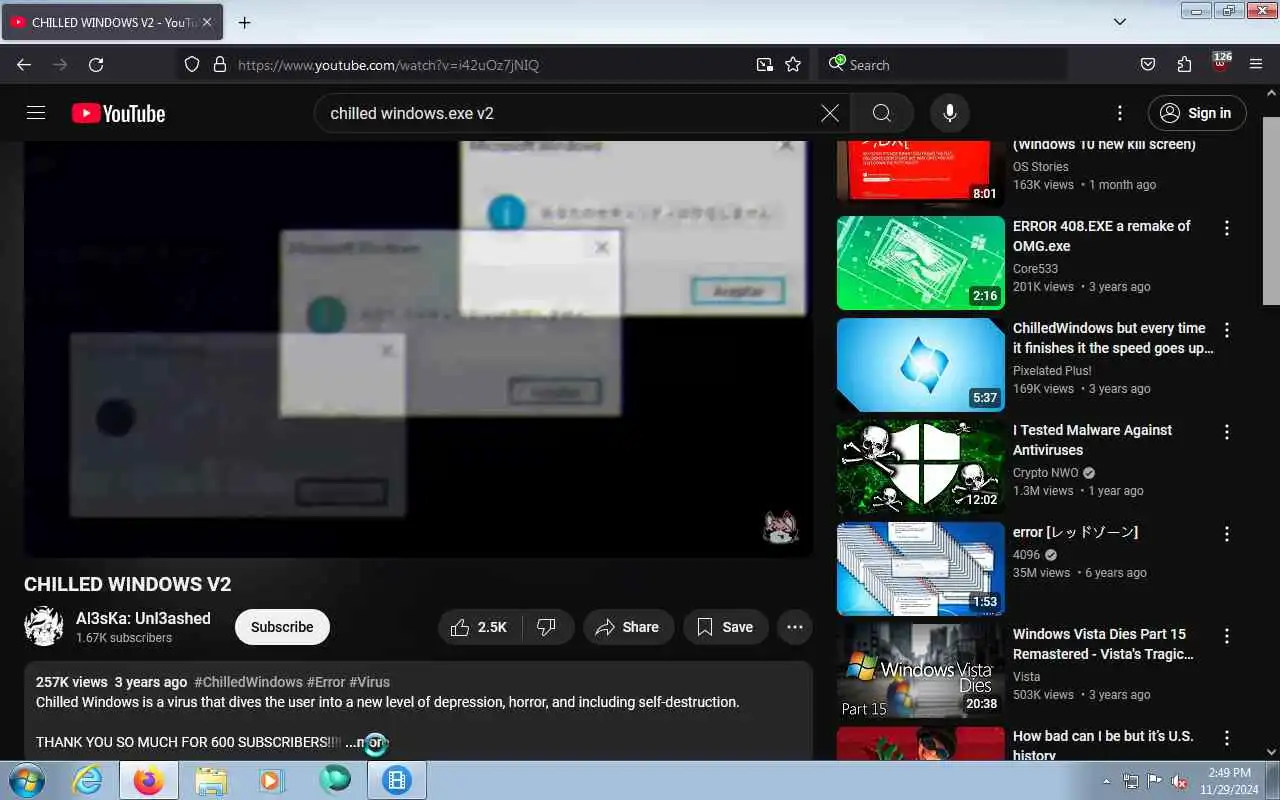Viewport: 1280px width, 800px height.
Task: Click the Crypto NWO channel name
Action: (x=1045, y=473)
